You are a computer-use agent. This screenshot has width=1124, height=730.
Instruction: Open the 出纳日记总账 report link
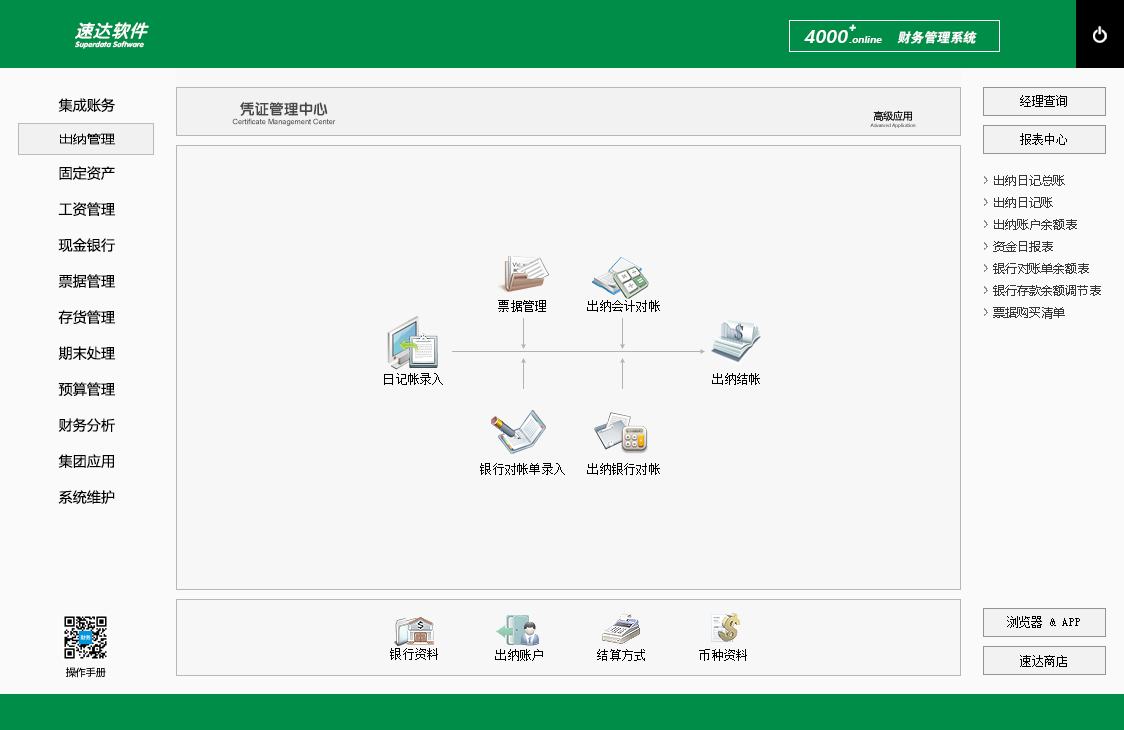[x=1028, y=181]
